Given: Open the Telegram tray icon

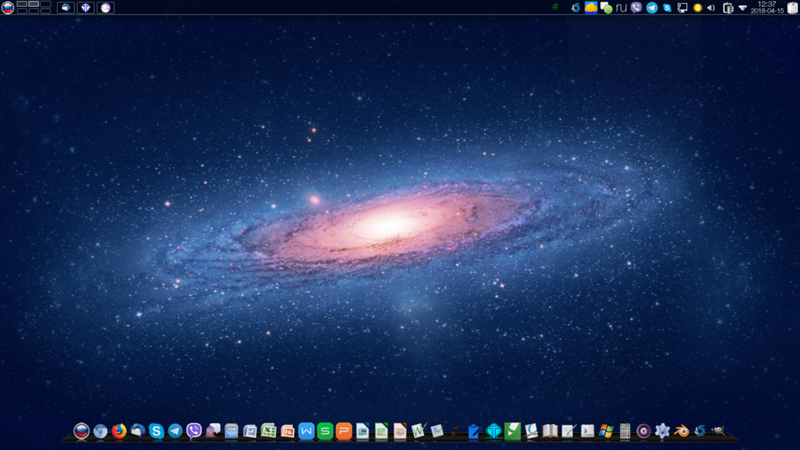Looking at the screenshot, I should click(x=652, y=7).
